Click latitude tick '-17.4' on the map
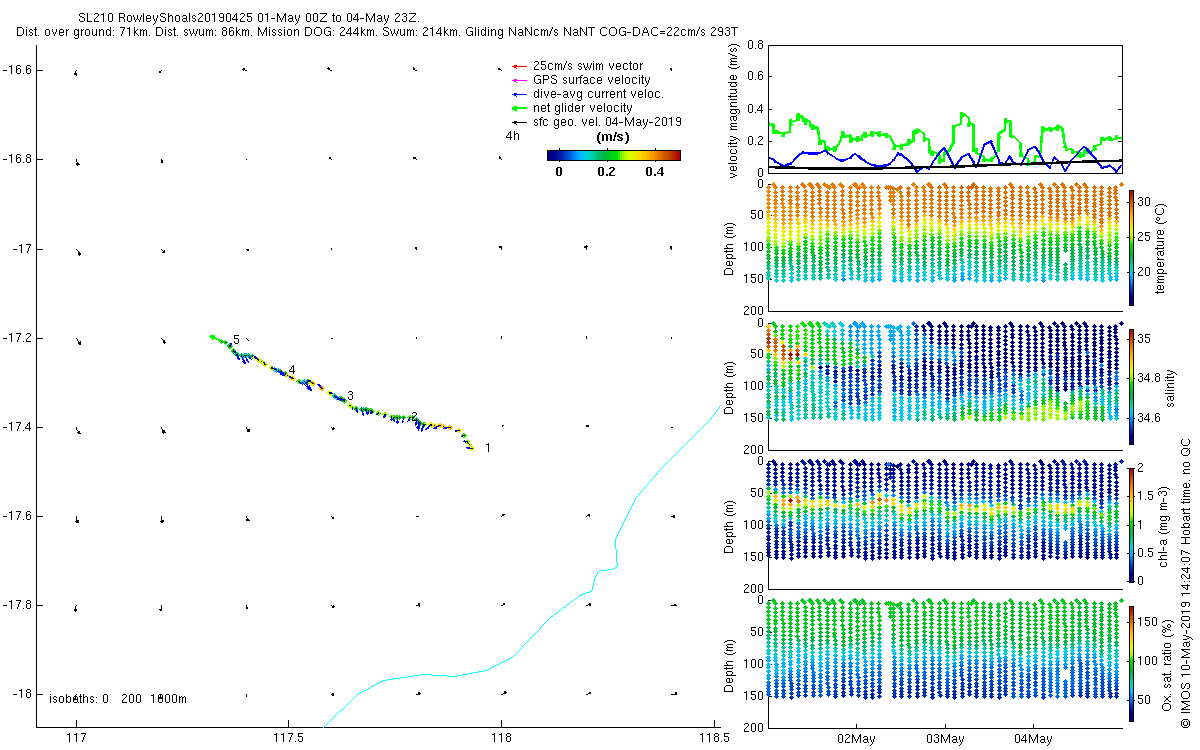This screenshot has height=750, width=1200. coord(19,427)
